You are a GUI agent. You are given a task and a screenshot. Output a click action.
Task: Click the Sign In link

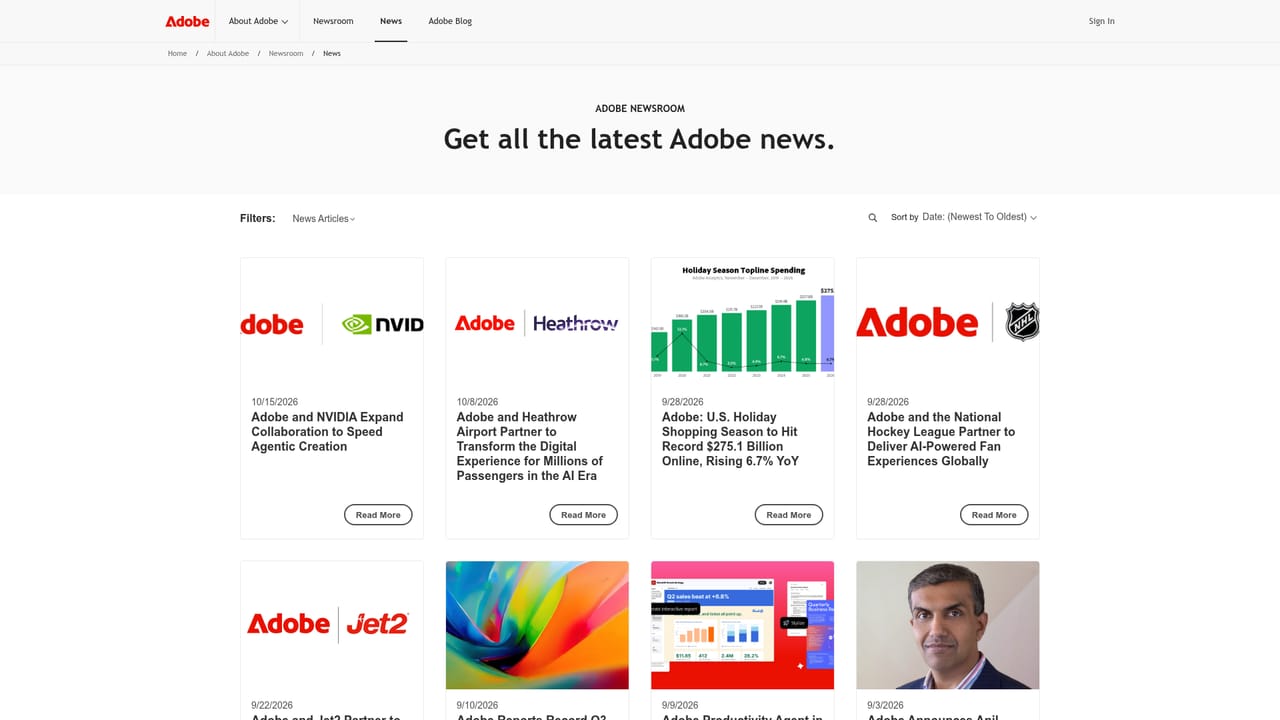1102,21
